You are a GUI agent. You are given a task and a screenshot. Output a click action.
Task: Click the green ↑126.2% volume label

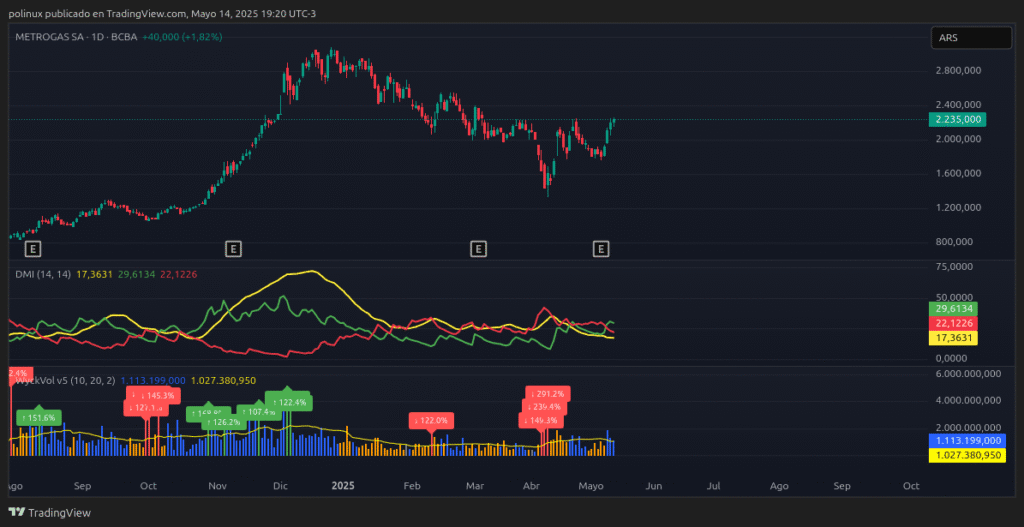tap(224, 423)
